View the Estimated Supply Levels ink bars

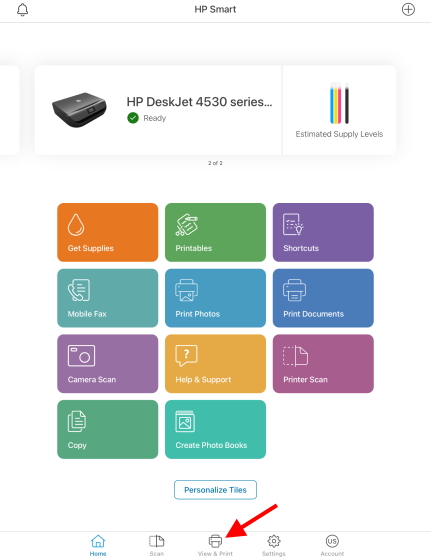point(339,104)
